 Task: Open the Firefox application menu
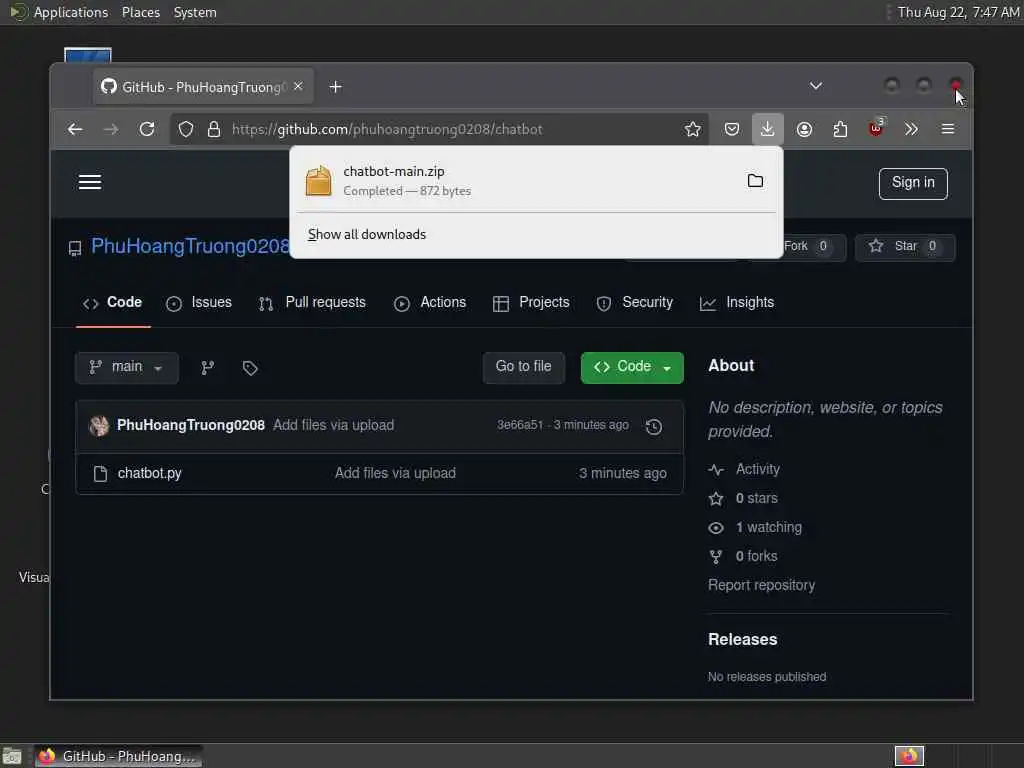click(948, 129)
